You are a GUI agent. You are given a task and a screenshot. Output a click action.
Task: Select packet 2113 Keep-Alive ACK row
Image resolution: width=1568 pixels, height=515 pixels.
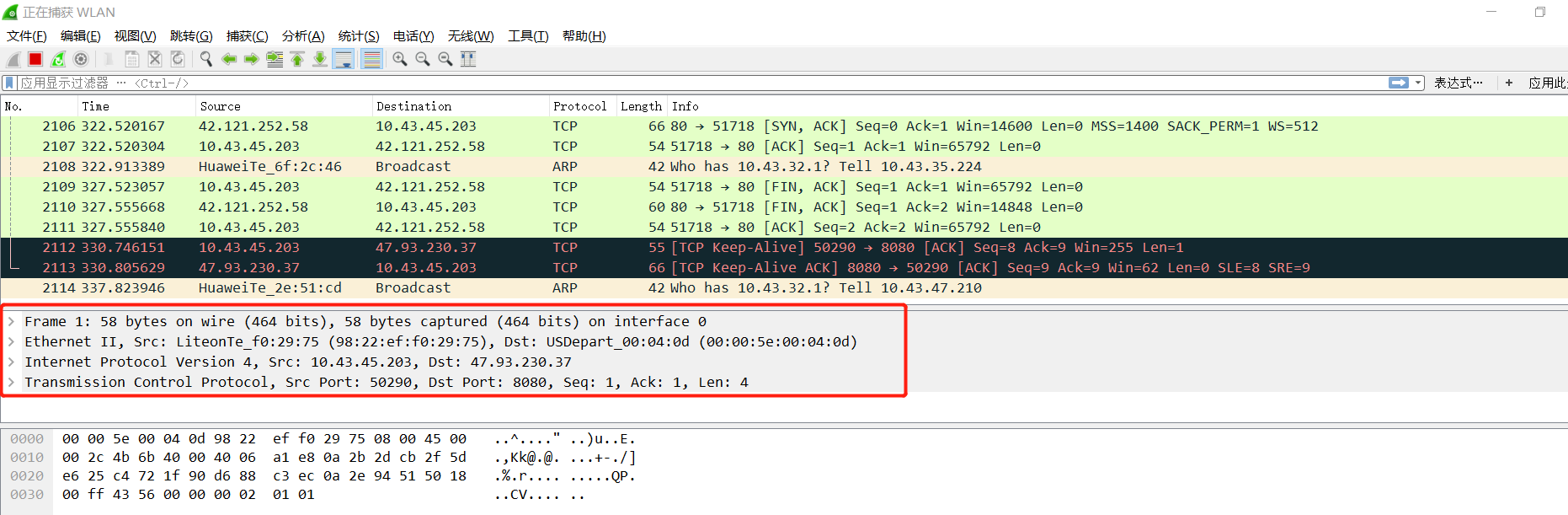pyautogui.click(x=784, y=268)
